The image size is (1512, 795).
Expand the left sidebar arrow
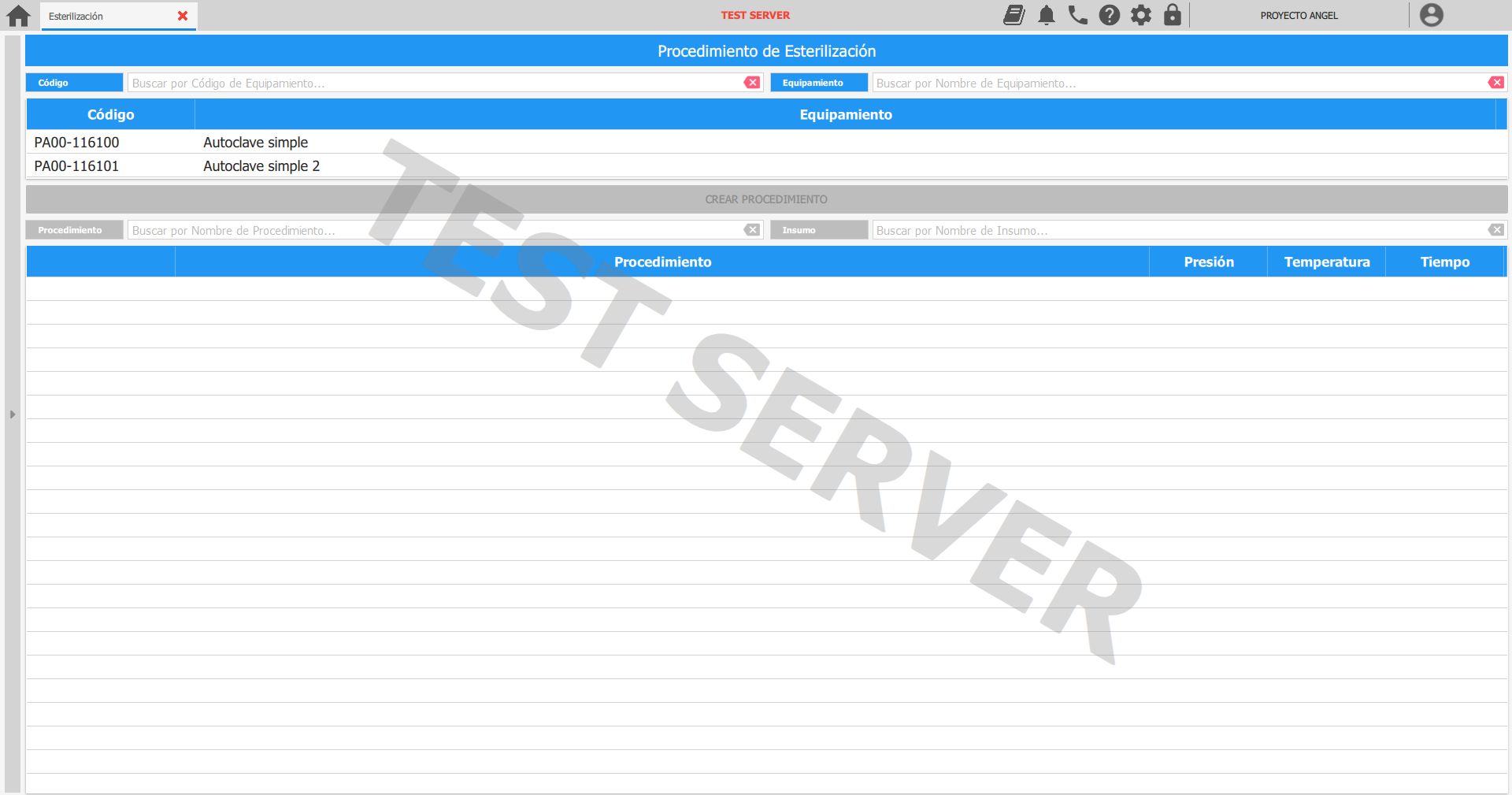[x=12, y=414]
